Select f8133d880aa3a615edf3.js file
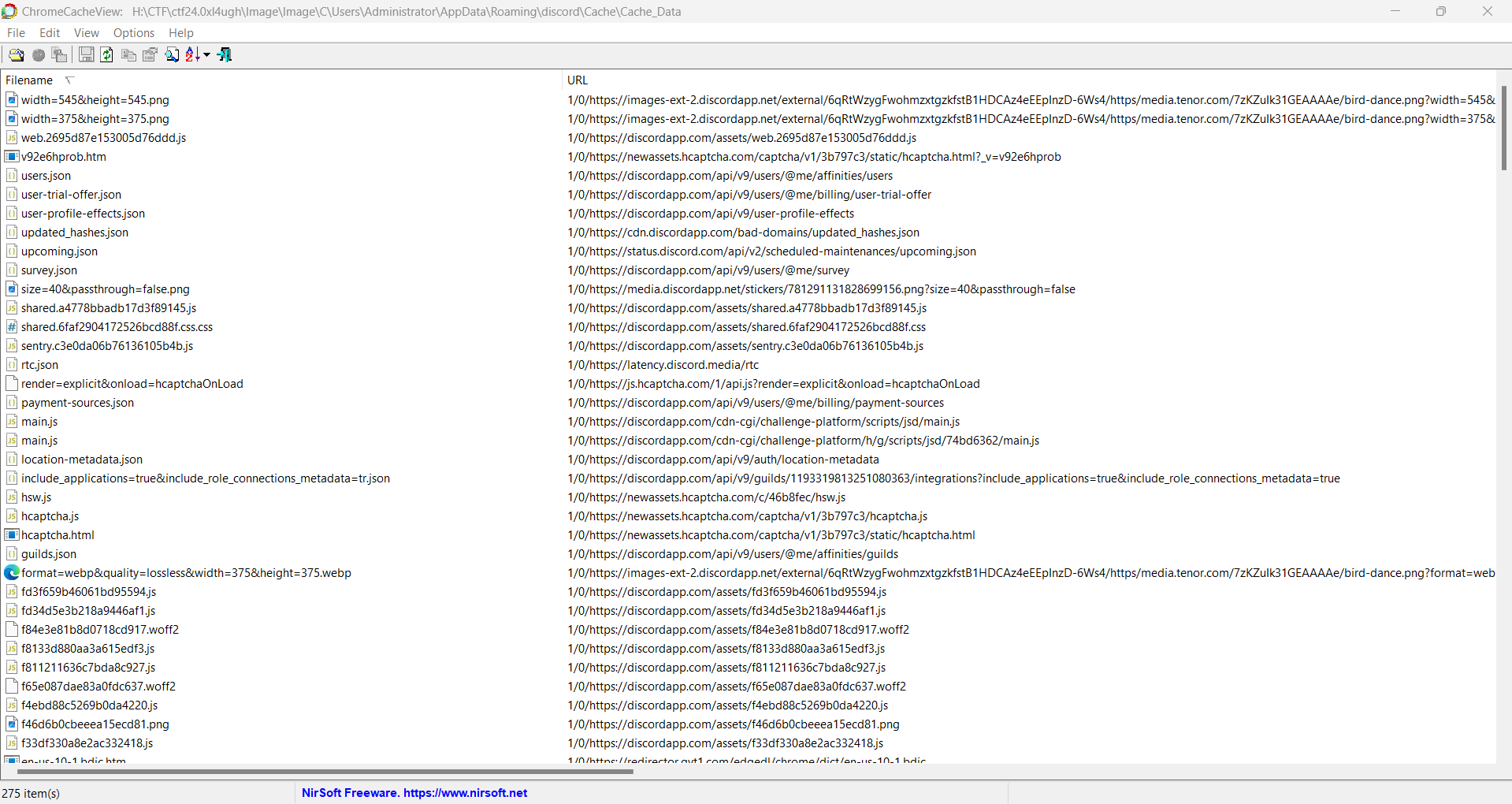 tap(88, 648)
